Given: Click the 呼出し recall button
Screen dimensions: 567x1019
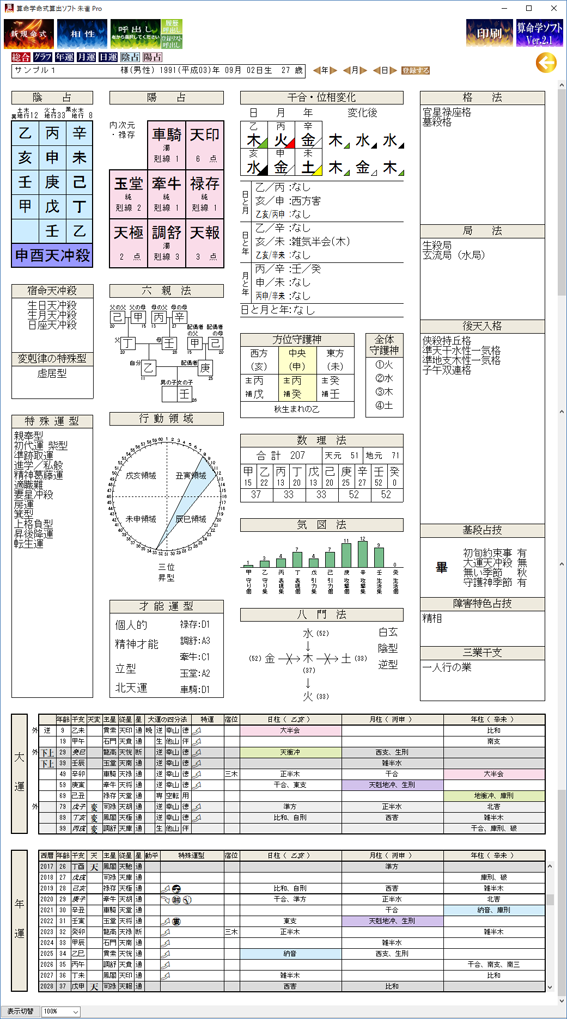Looking at the screenshot, I should tap(134, 33).
